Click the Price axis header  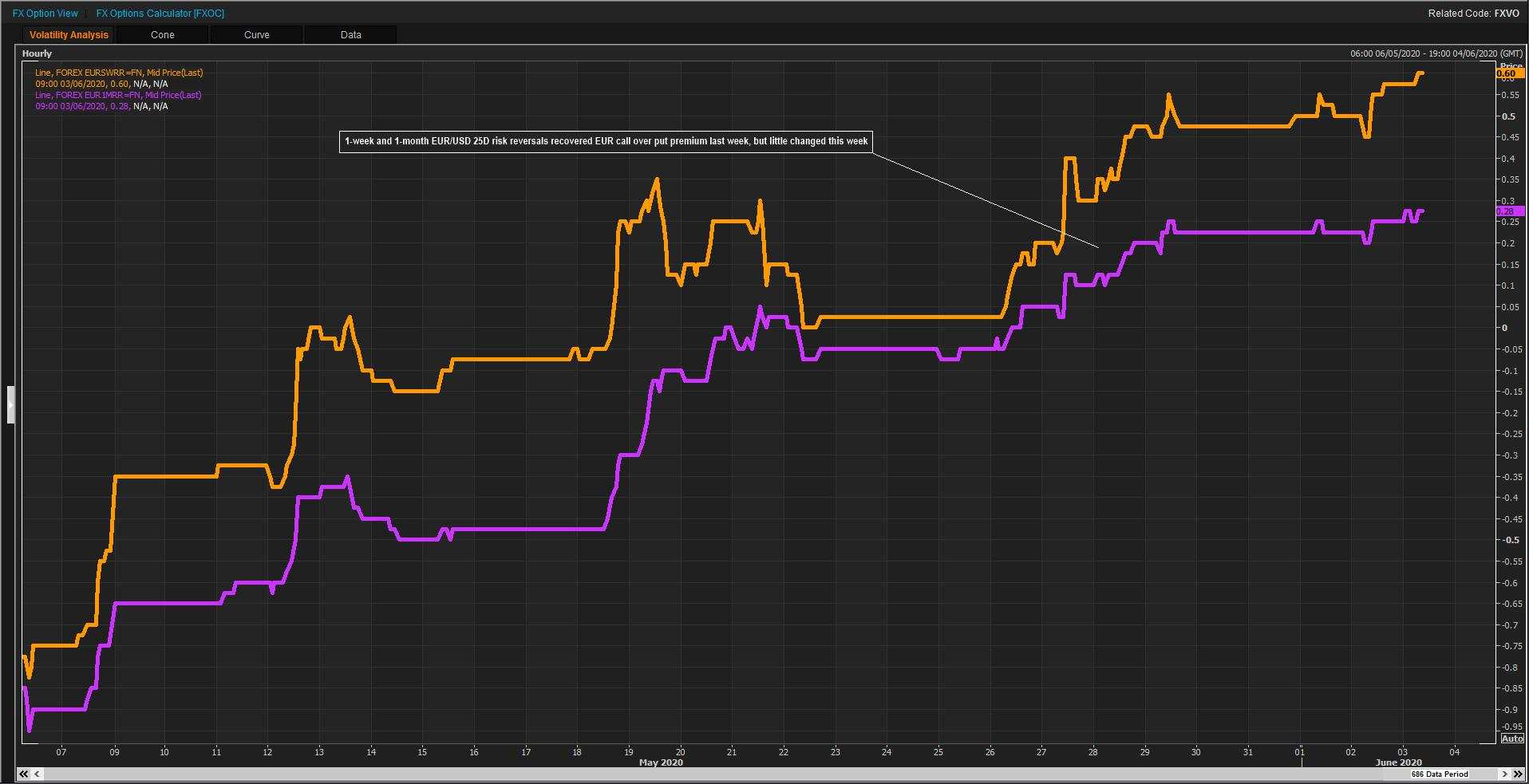1511,65
